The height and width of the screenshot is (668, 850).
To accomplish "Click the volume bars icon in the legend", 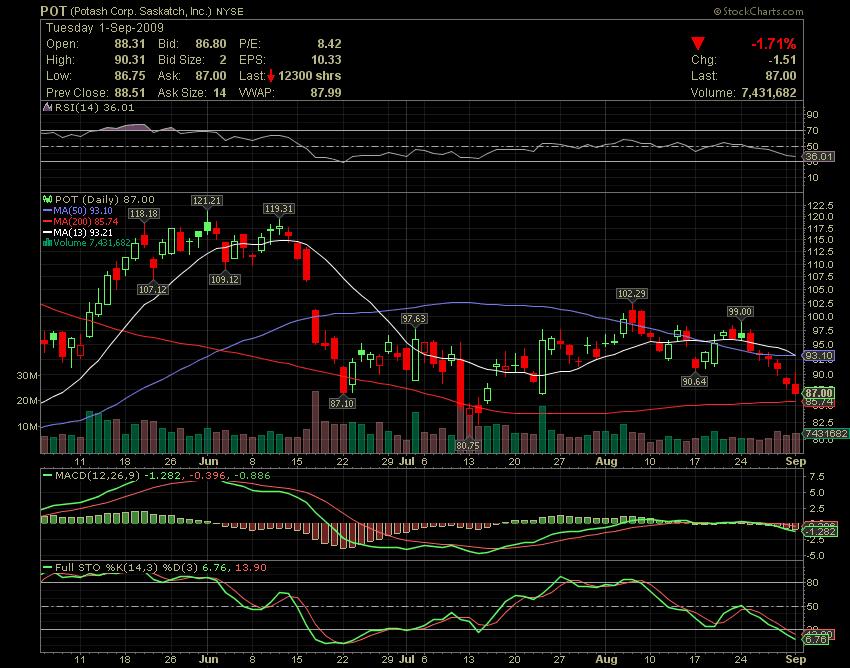I will (47, 243).
